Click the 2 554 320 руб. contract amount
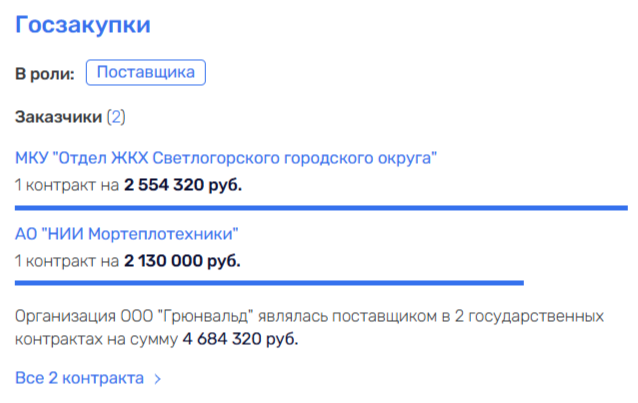638x403 pixels. click(x=183, y=185)
